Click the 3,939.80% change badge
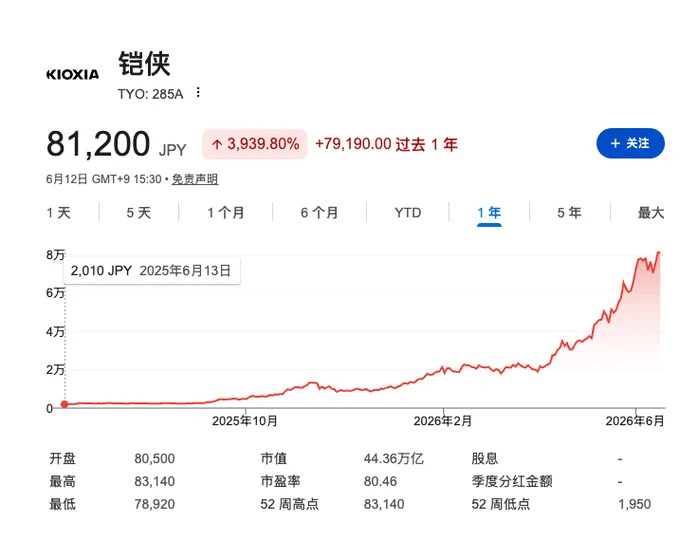 [255, 144]
